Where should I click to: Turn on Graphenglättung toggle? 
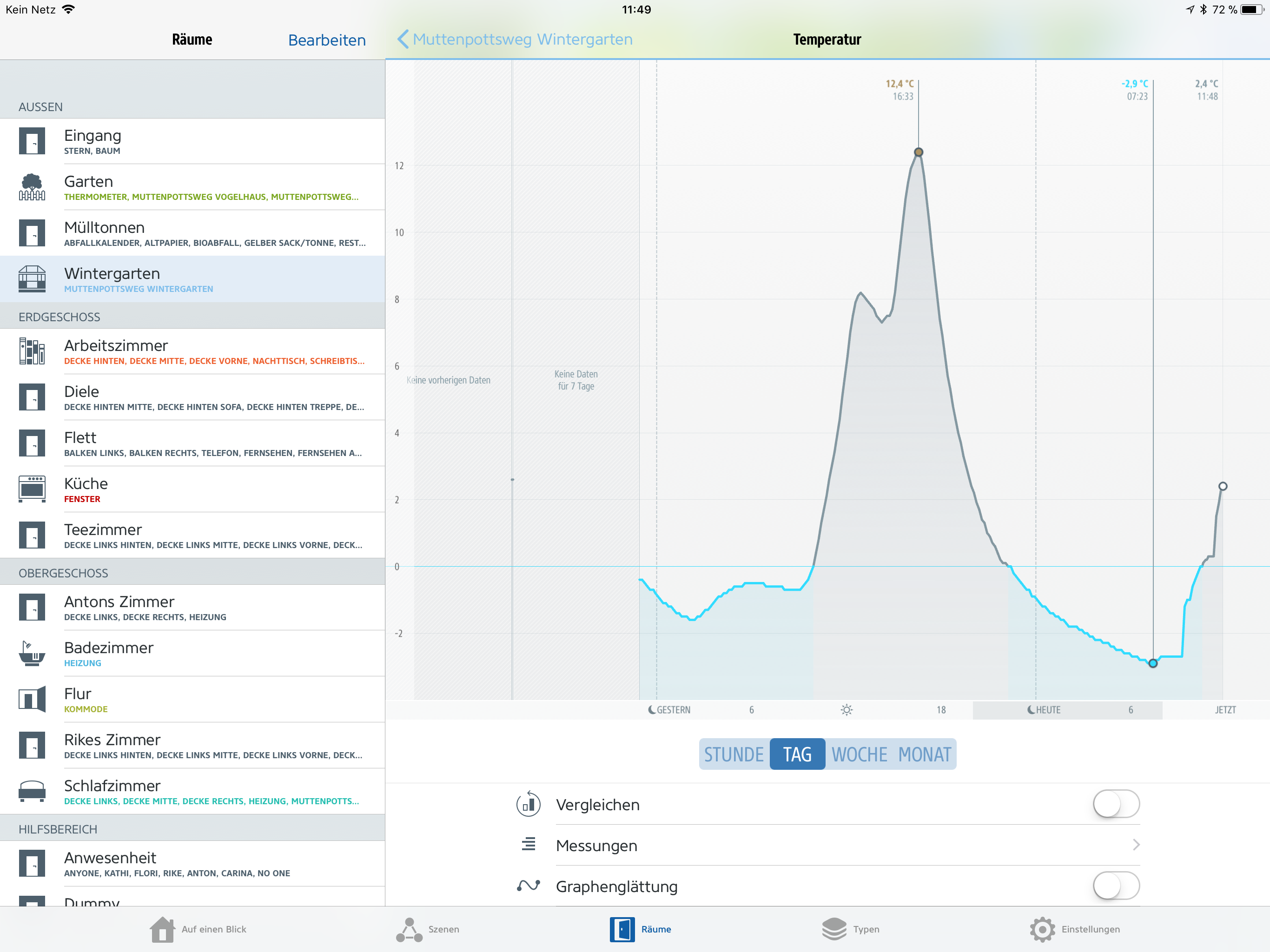coord(1116,886)
